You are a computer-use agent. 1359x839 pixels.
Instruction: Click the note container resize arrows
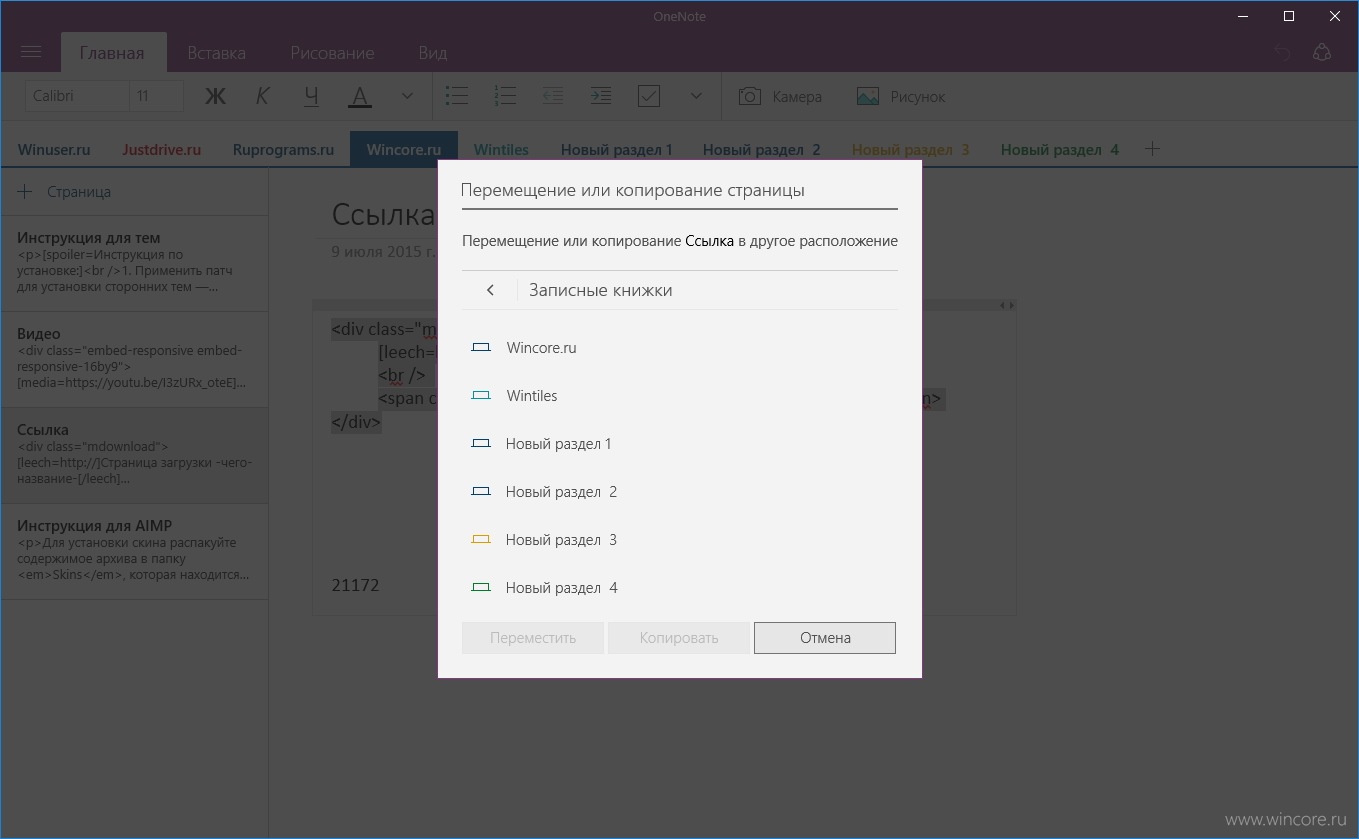point(1008,305)
